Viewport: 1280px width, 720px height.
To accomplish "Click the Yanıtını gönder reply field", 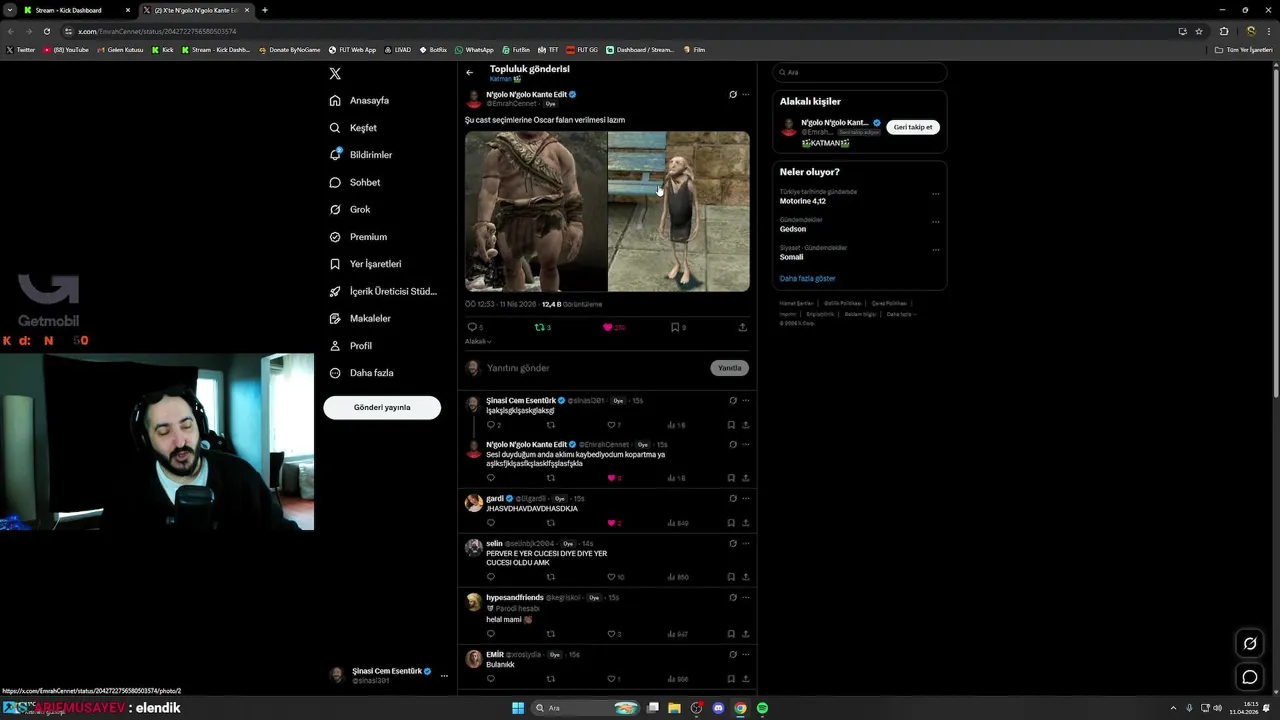I will pyautogui.click(x=596, y=368).
